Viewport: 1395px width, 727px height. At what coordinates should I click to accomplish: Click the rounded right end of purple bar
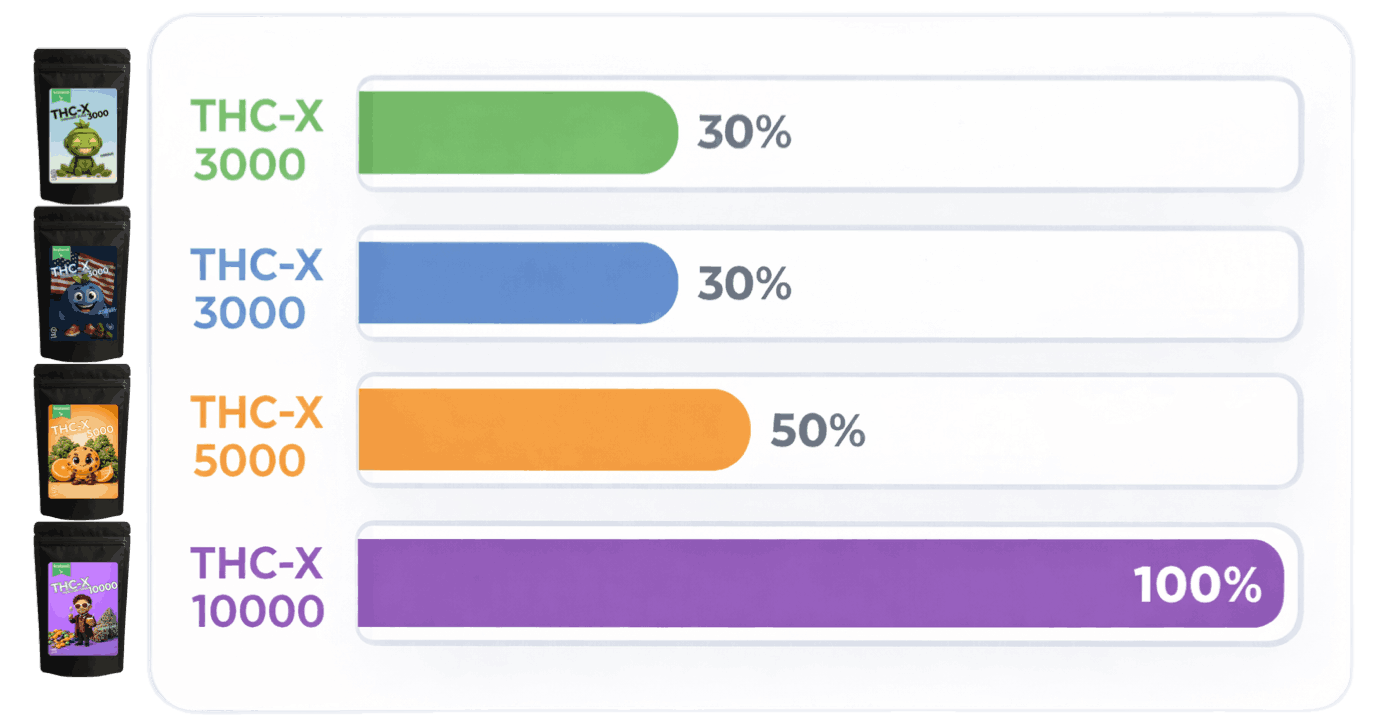(1272, 584)
